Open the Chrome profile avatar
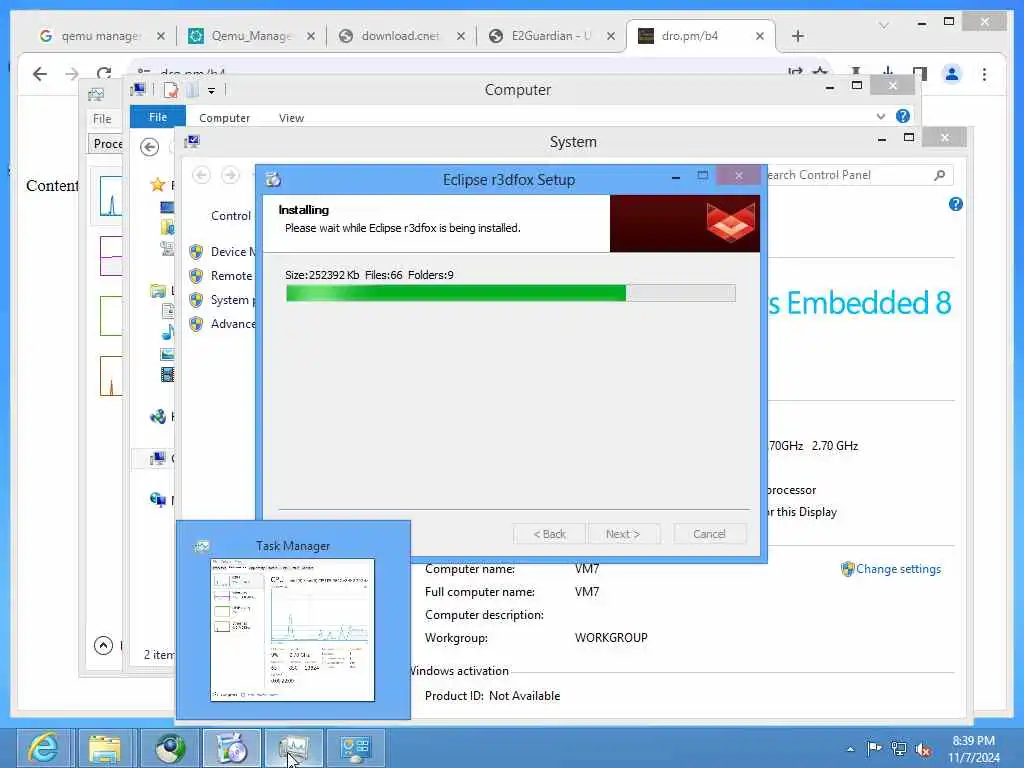The height and width of the screenshot is (768, 1024). pyautogui.click(x=952, y=74)
